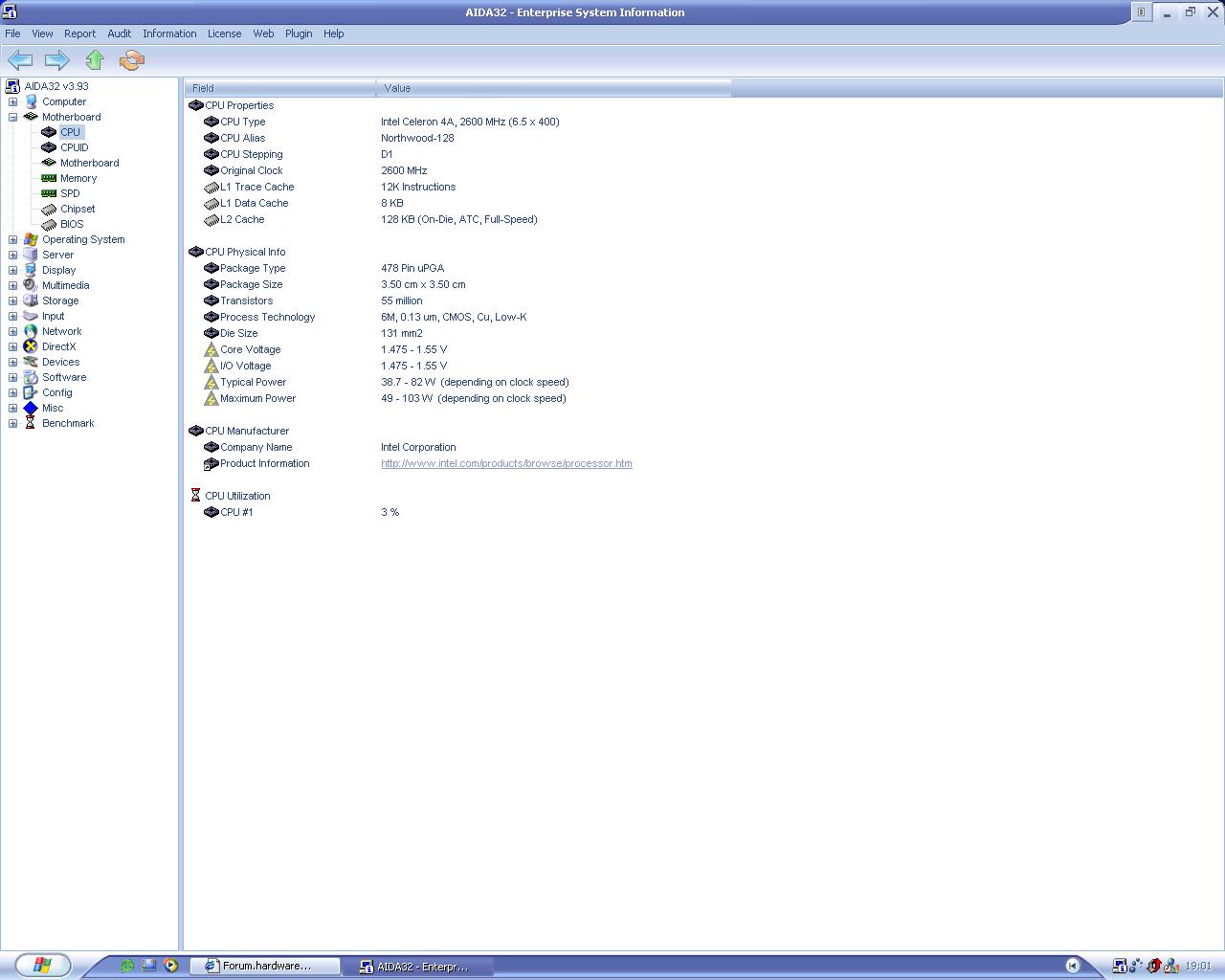Click the show desktop quick launch icon

tap(149, 966)
